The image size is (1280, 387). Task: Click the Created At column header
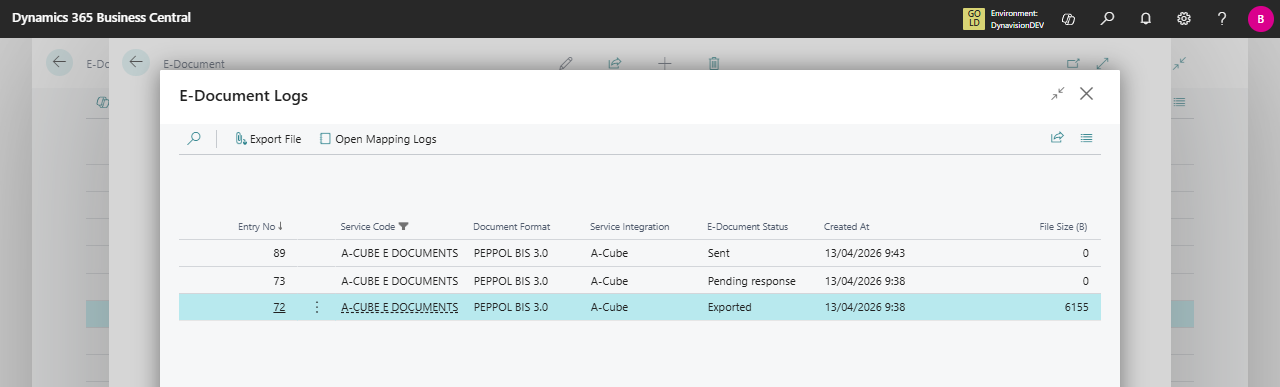[x=846, y=226]
